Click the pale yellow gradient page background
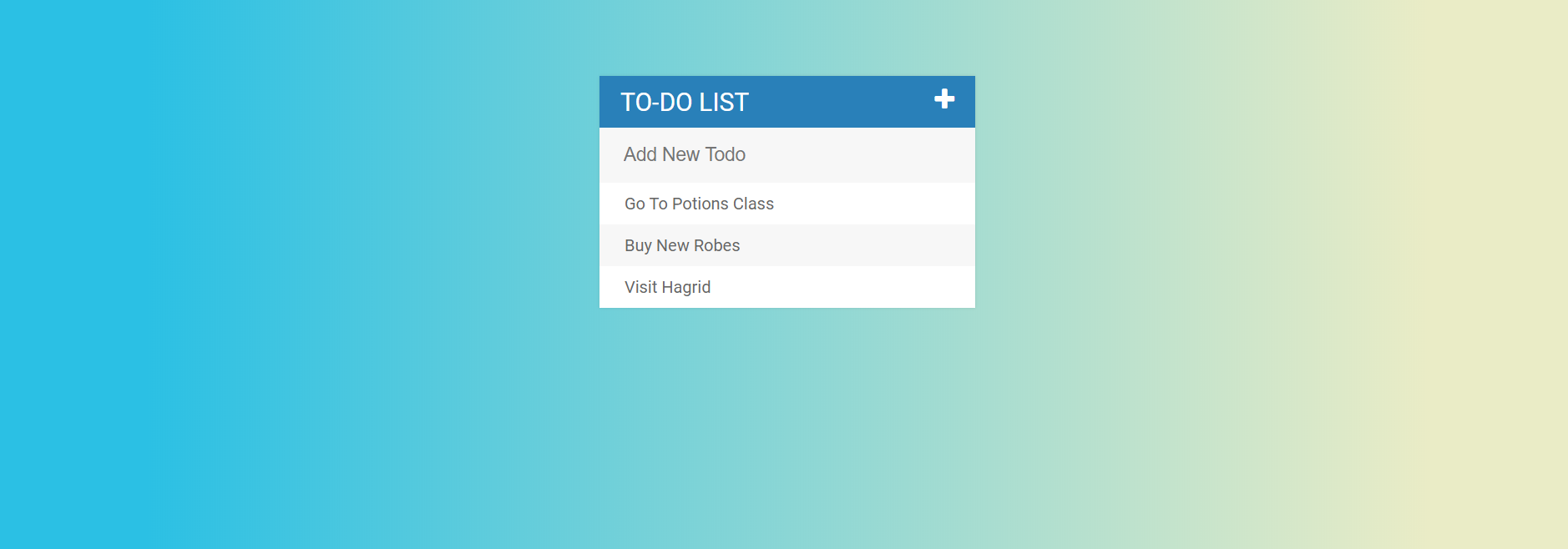The width and height of the screenshot is (1568, 549). (1461, 334)
